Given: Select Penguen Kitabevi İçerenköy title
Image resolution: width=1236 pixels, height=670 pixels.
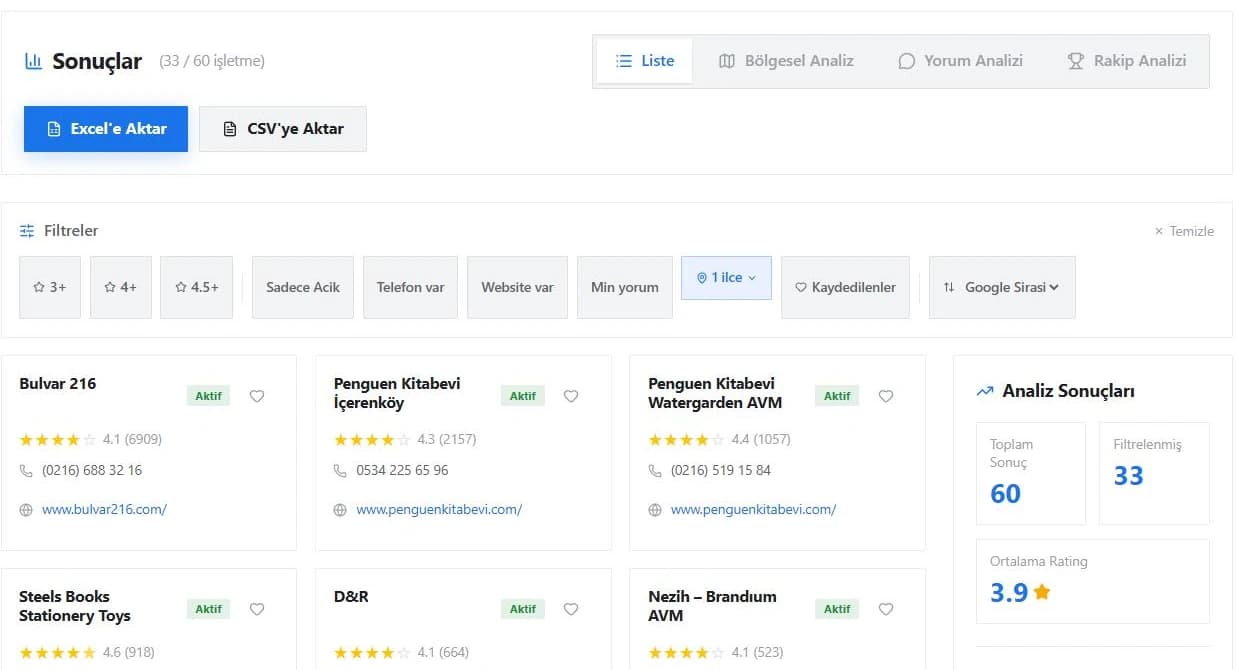Looking at the screenshot, I should tap(397, 393).
